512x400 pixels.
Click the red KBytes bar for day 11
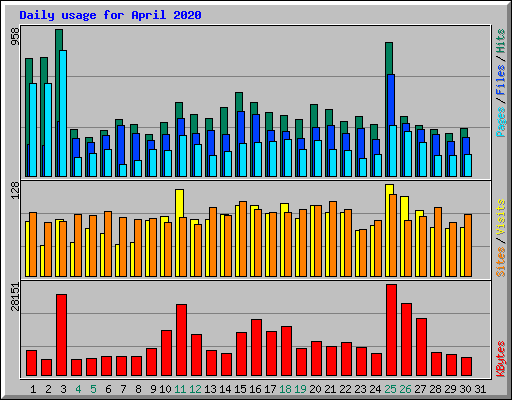point(181,340)
